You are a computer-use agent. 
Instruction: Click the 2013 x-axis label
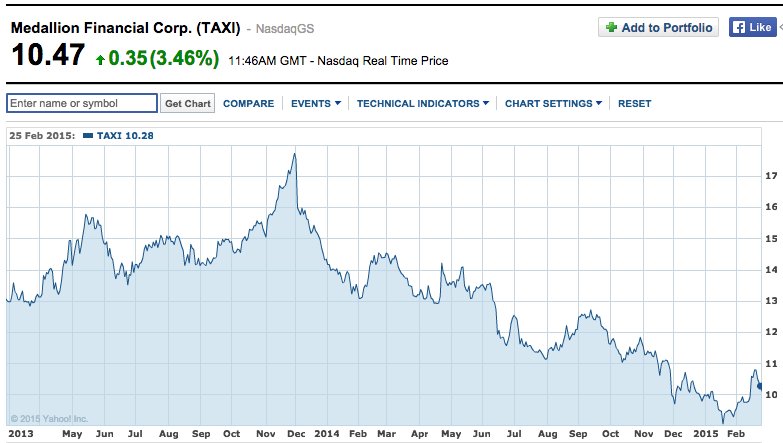pyautogui.click(x=20, y=434)
